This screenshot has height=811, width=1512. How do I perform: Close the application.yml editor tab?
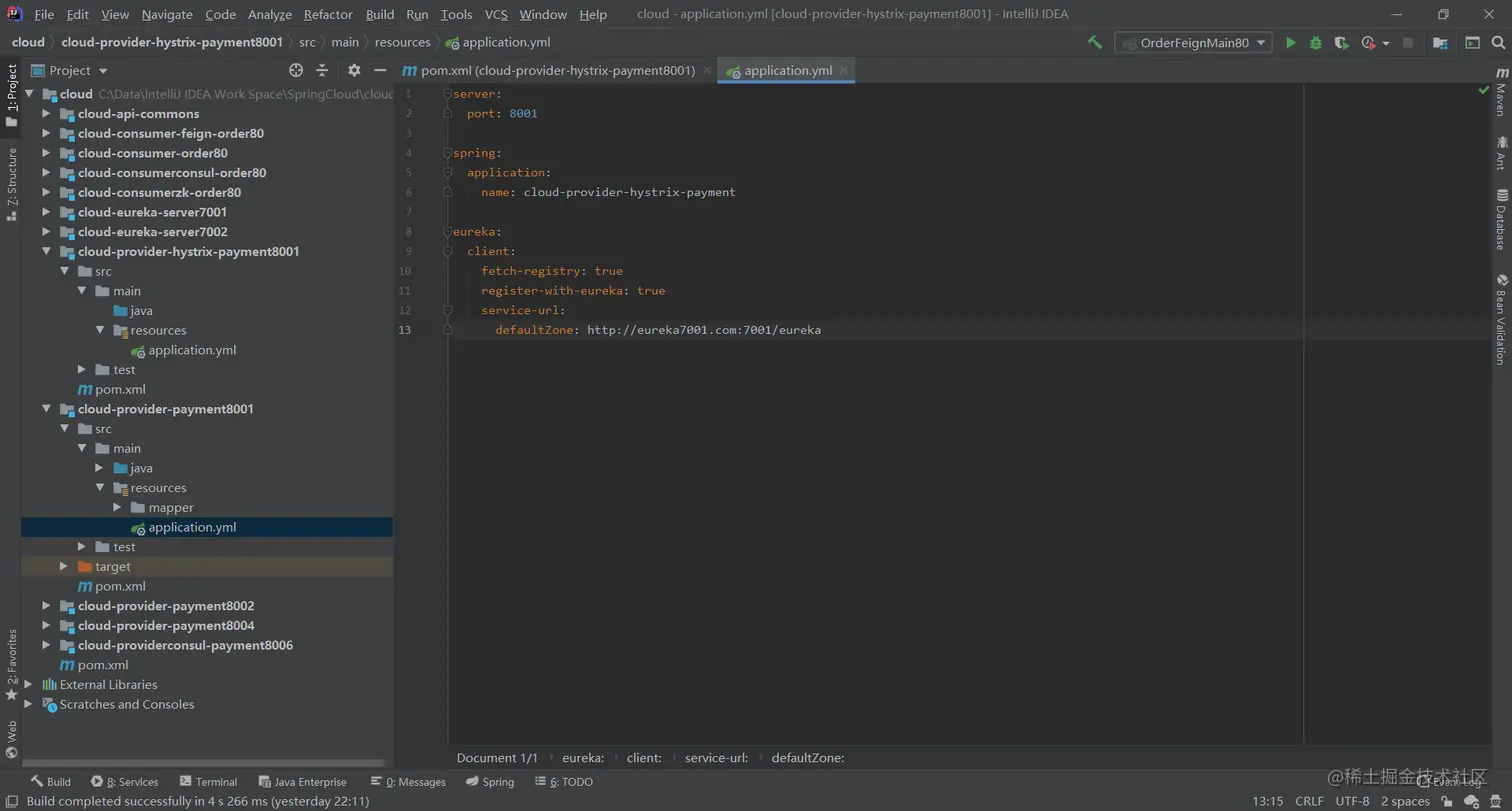(x=844, y=70)
